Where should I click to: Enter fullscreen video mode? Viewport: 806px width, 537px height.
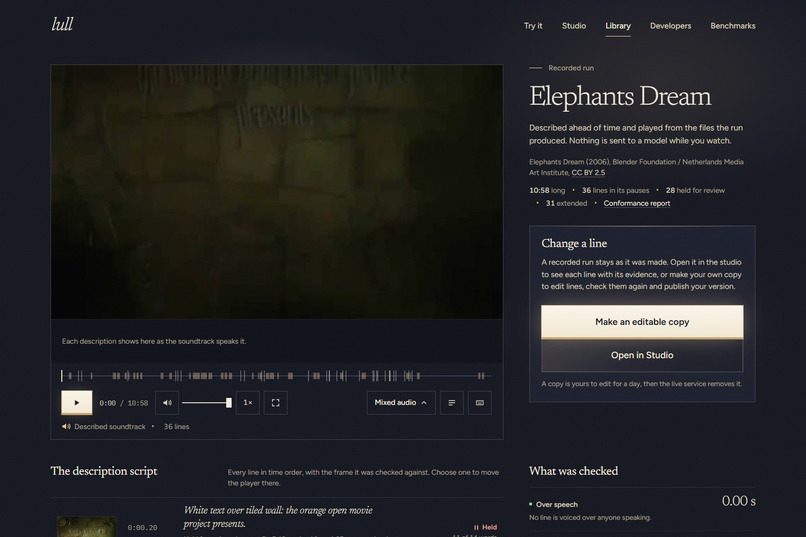tap(276, 403)
